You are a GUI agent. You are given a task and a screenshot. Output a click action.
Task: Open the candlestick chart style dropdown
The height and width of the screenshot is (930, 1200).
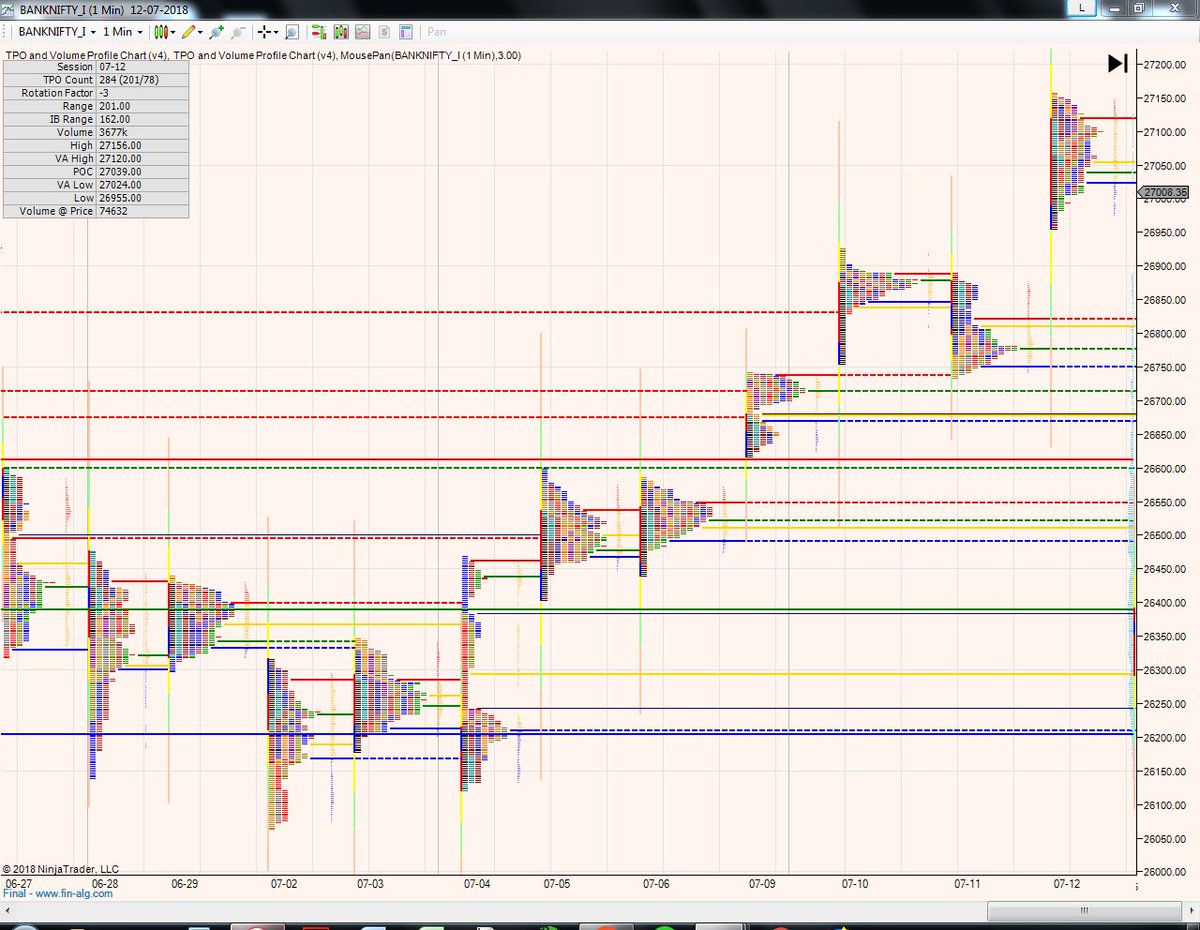click(x=164, y=32)
